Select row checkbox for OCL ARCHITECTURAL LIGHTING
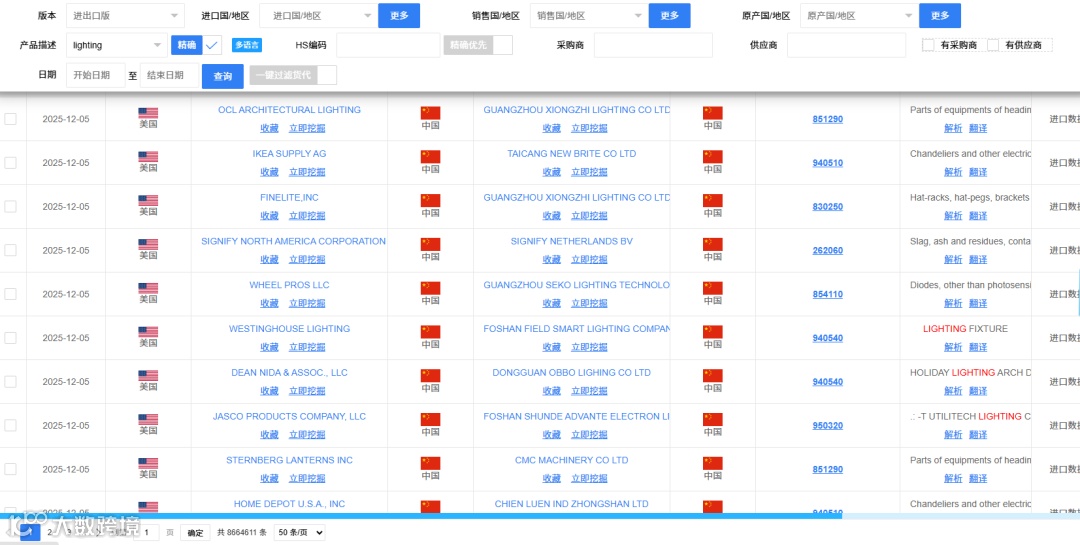Screen dimensions: 1080x545 click(10, 119)
